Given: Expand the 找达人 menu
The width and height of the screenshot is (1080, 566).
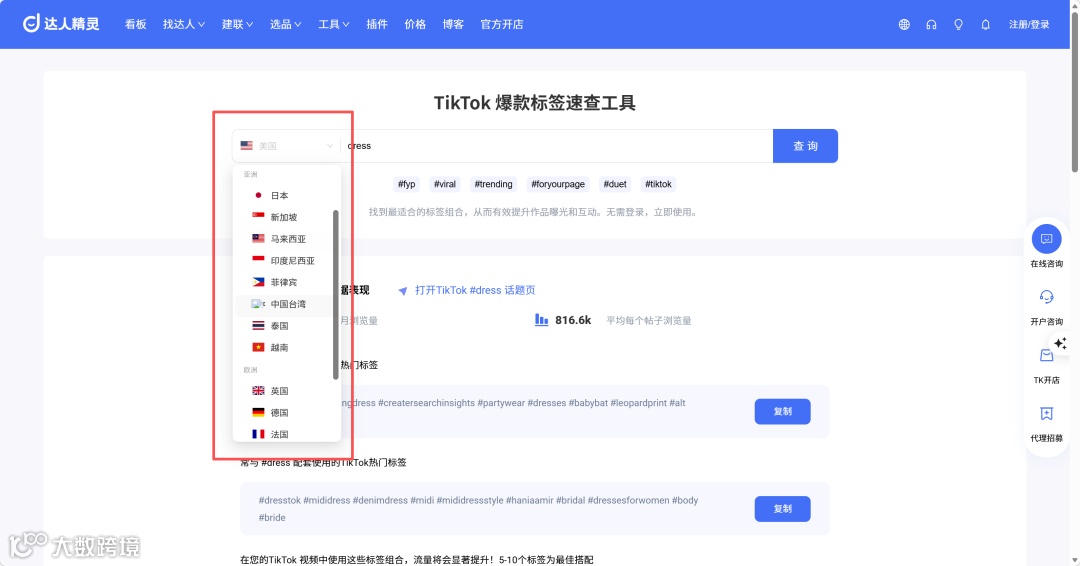Looking at the screenshot, I should coord(184,24).
